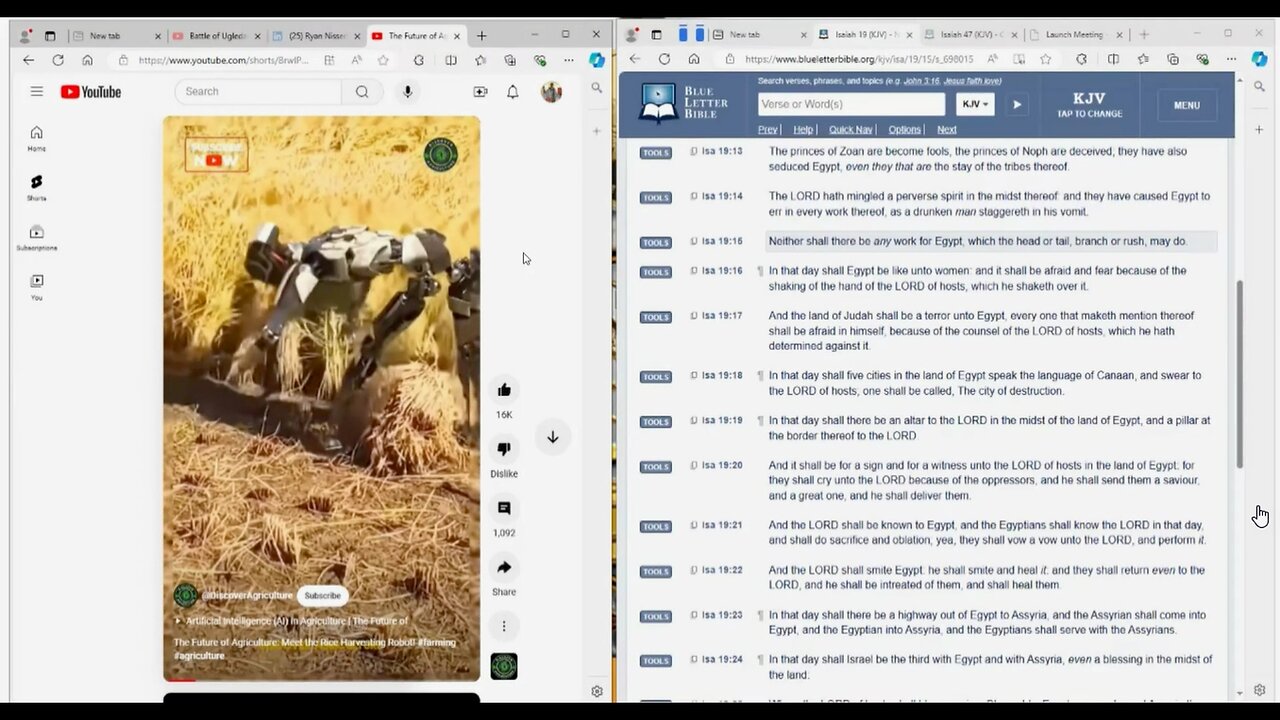Start voice search with the microphone icon
1280x720 pixels.
407,92
